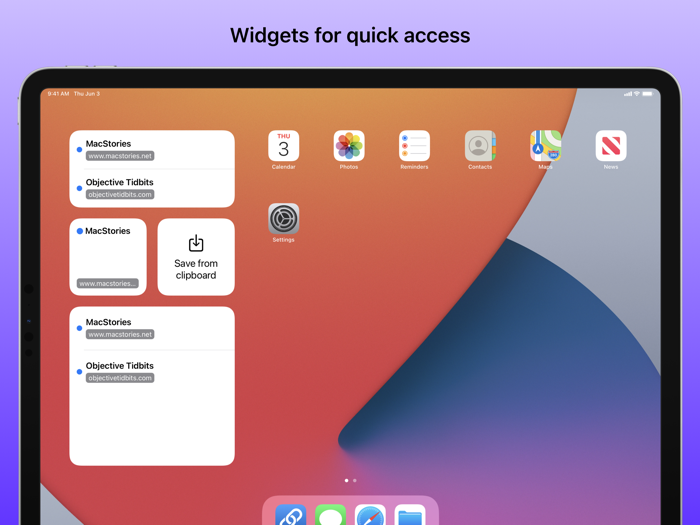Open the Files app in the dock
This screenshot has width=700, height=525.
click(x=410, y=516)
